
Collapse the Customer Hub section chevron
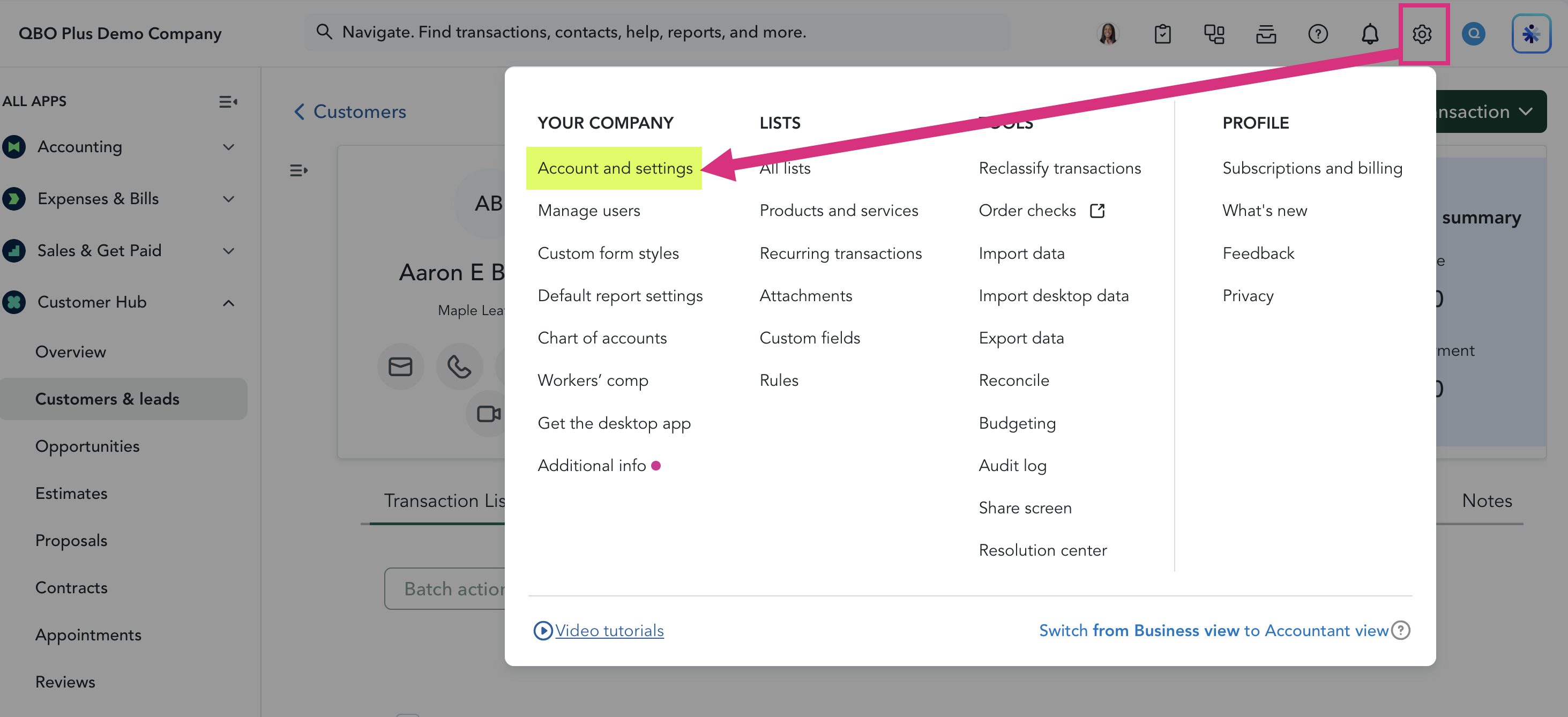point(228,303)
